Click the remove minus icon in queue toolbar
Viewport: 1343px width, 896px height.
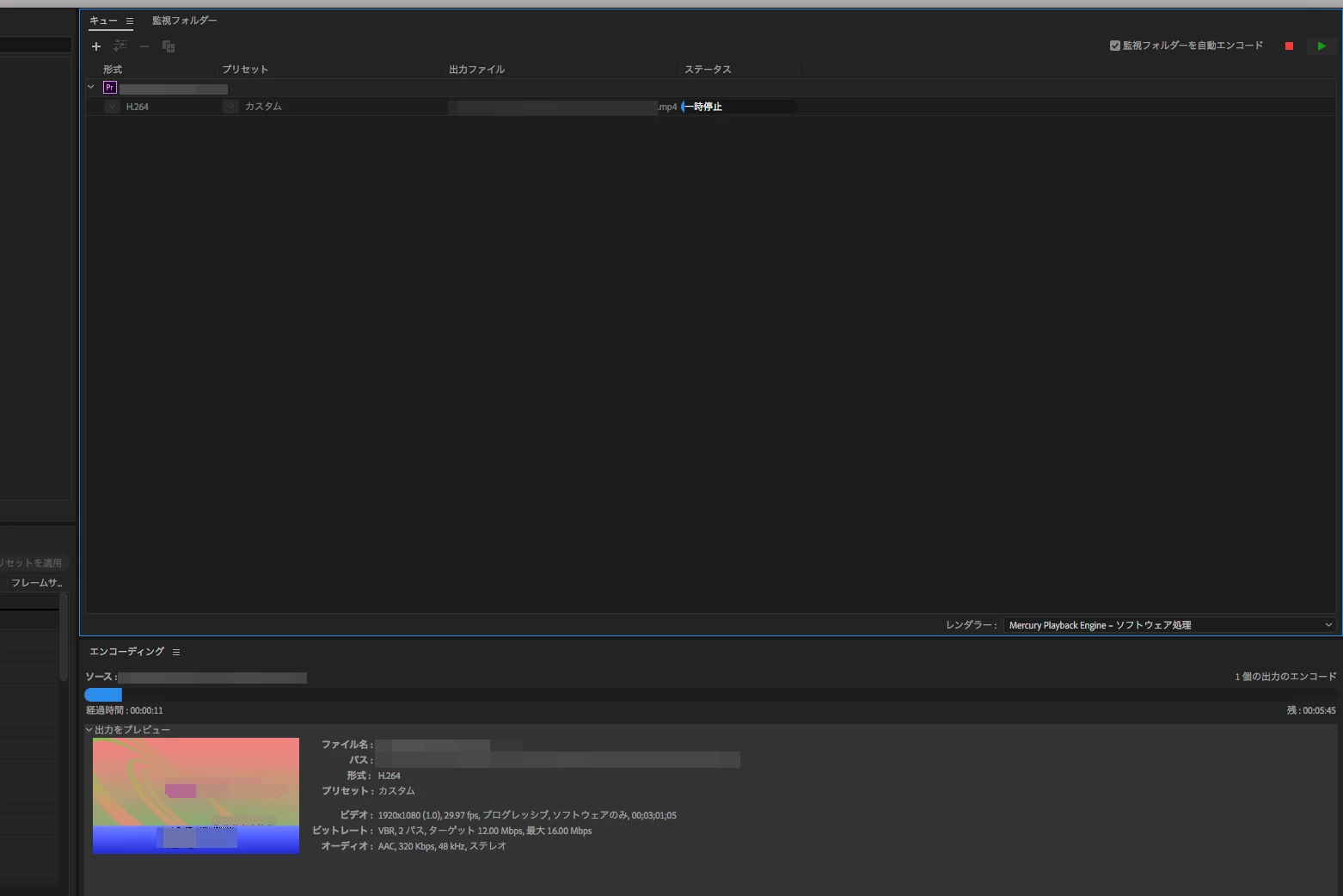click(x=144, y=46)
